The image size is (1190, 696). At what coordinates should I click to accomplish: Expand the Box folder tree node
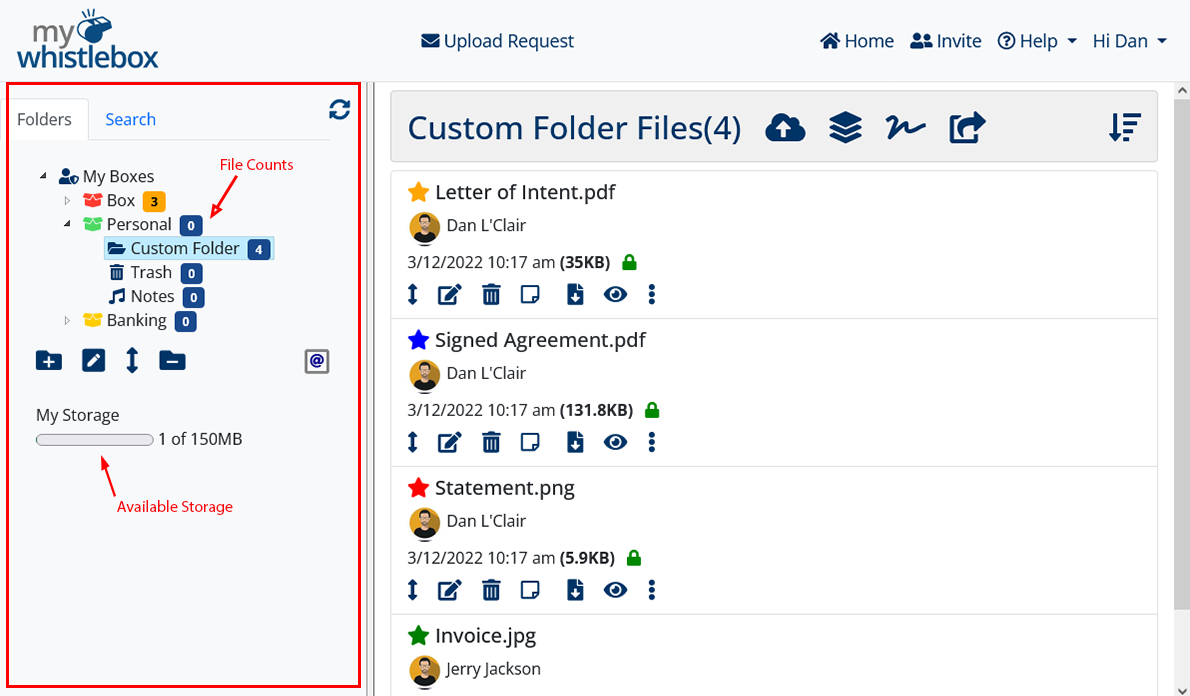(x=68, y=201)
